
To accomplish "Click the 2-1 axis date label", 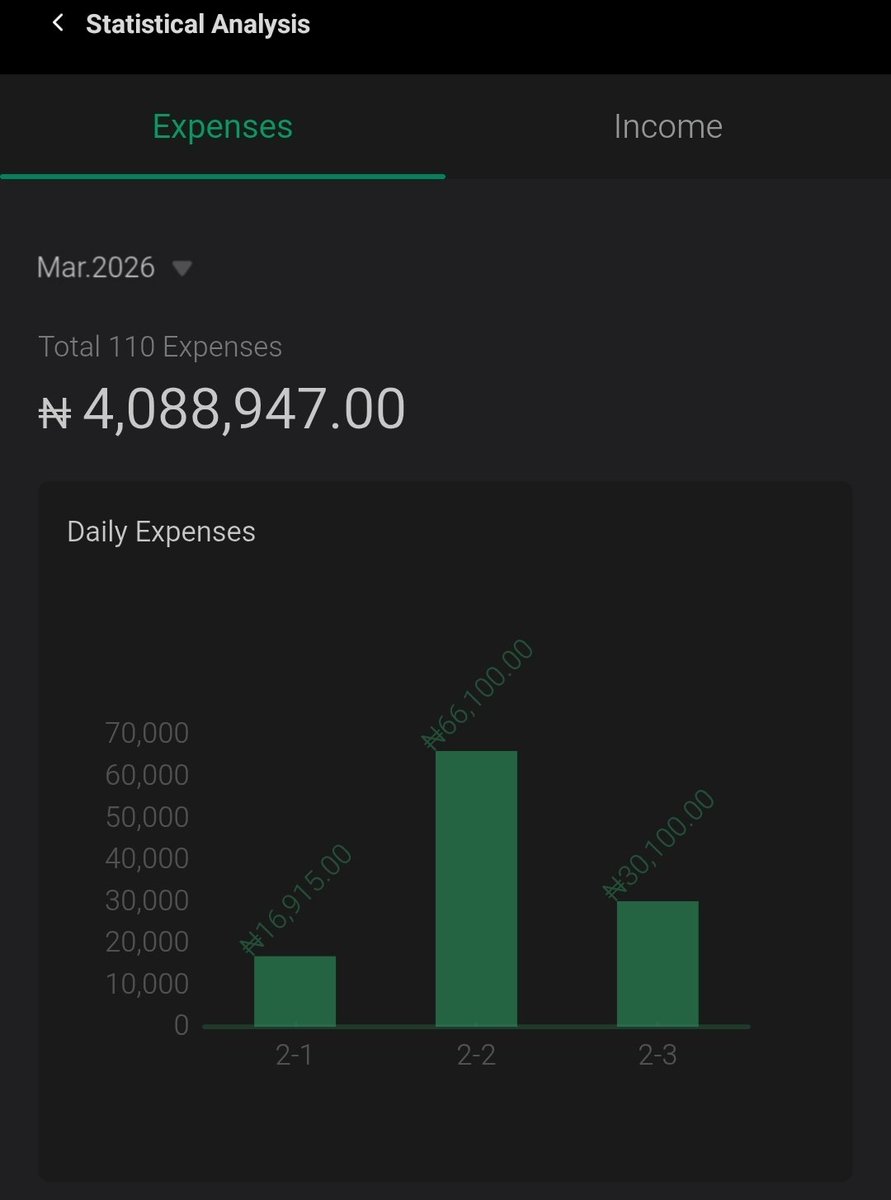I will 294,1055.
